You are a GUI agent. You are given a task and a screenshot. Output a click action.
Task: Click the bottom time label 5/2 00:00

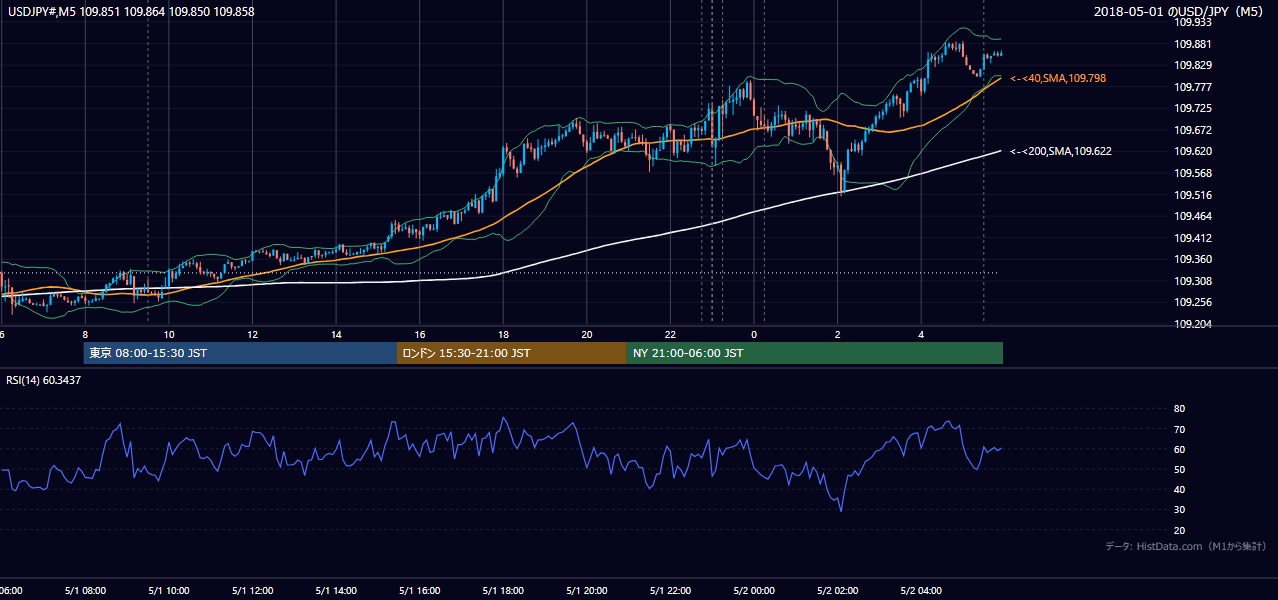tap(754, 591)
